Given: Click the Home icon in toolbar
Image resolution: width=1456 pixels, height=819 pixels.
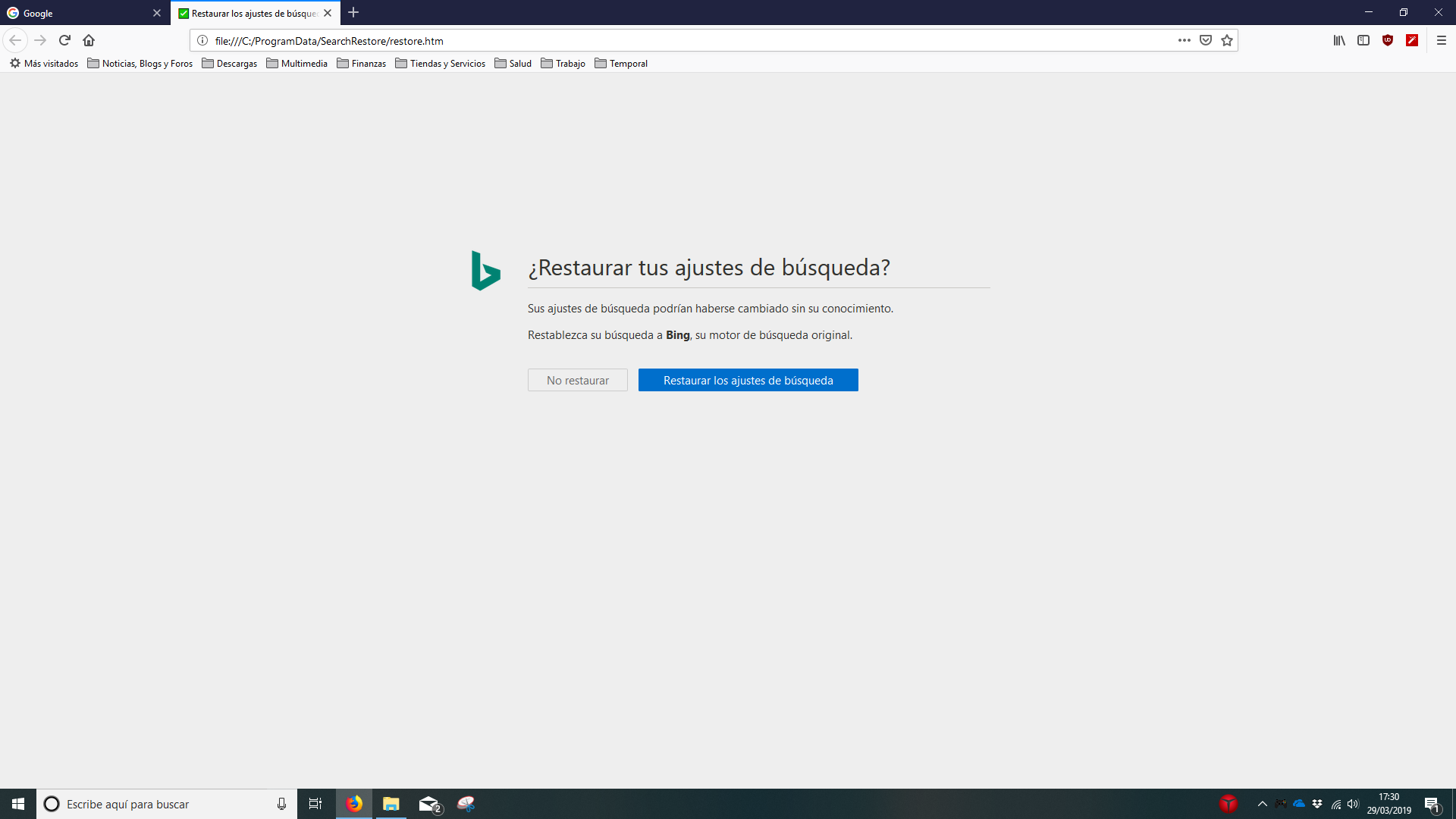Looking at the screenshot, I should pyautogui.click(x=89, y=40).
